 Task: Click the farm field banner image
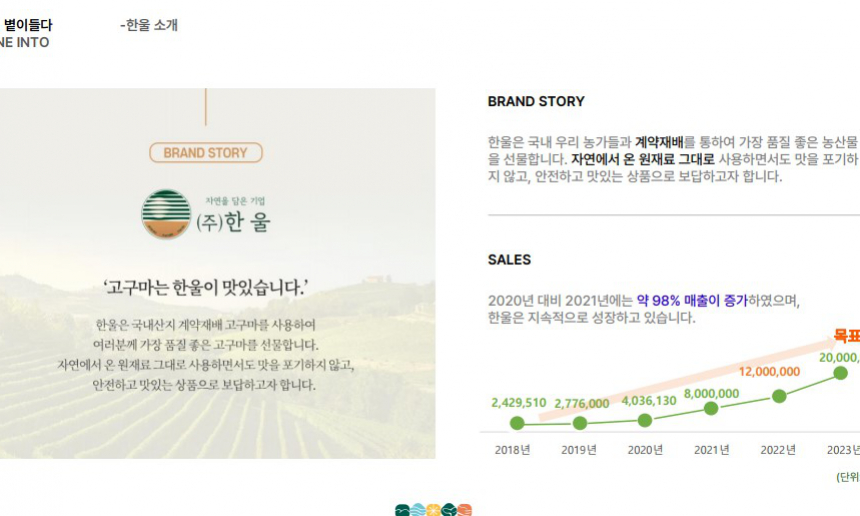click(218, 274)
